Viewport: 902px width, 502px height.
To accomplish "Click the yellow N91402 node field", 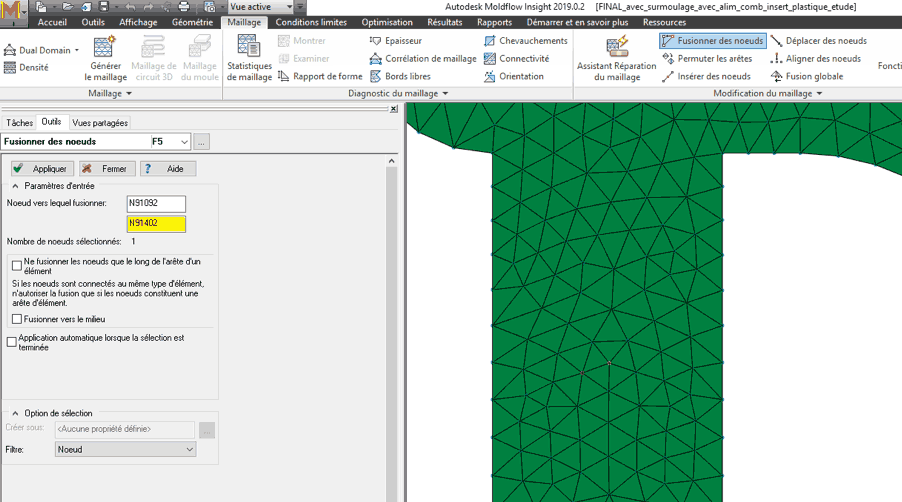I will (x=156, y=223).
